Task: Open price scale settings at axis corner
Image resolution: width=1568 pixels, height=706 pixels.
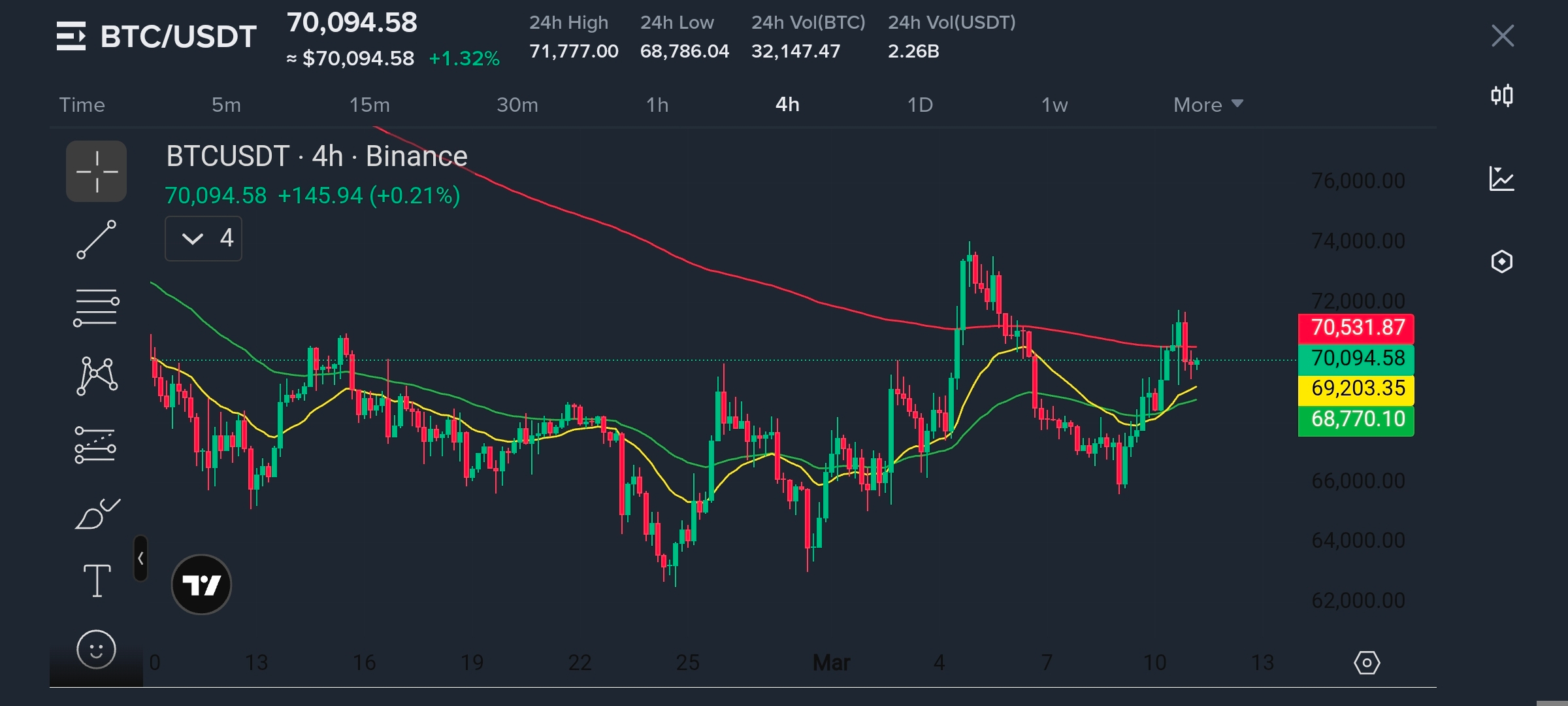Action: coord(1367,663)
